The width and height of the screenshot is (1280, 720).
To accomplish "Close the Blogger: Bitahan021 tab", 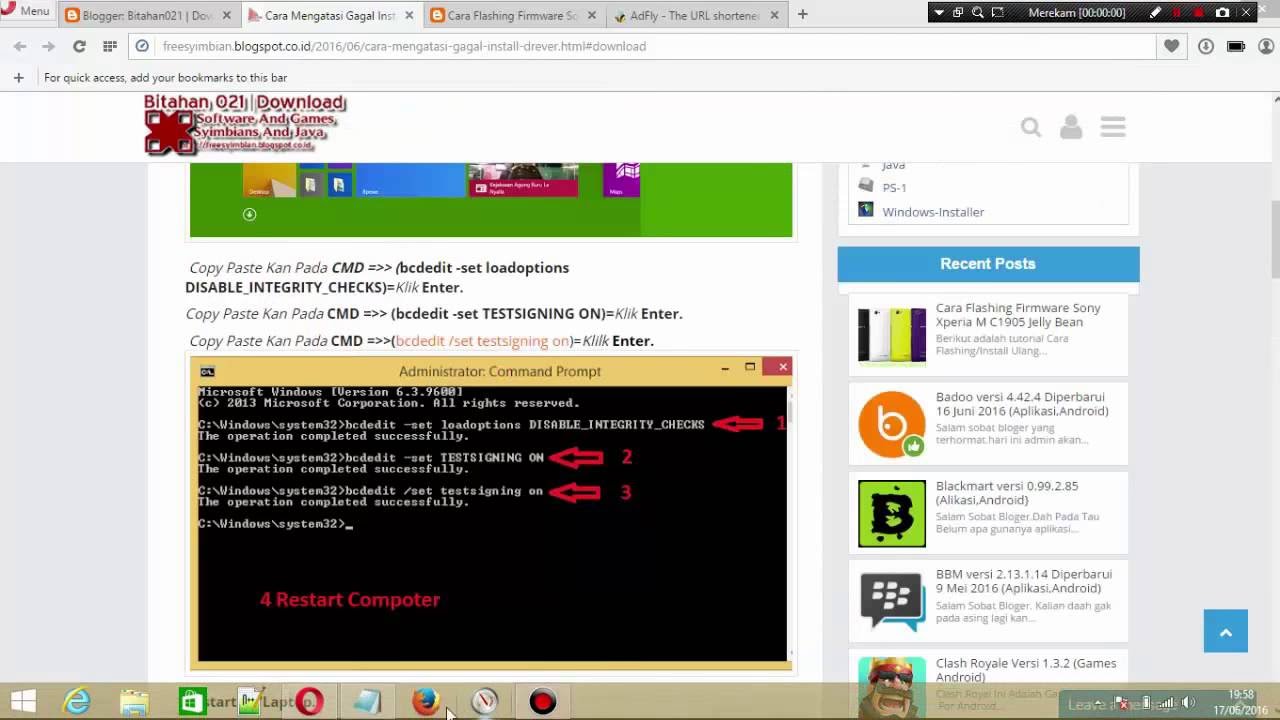I will 226,15.
